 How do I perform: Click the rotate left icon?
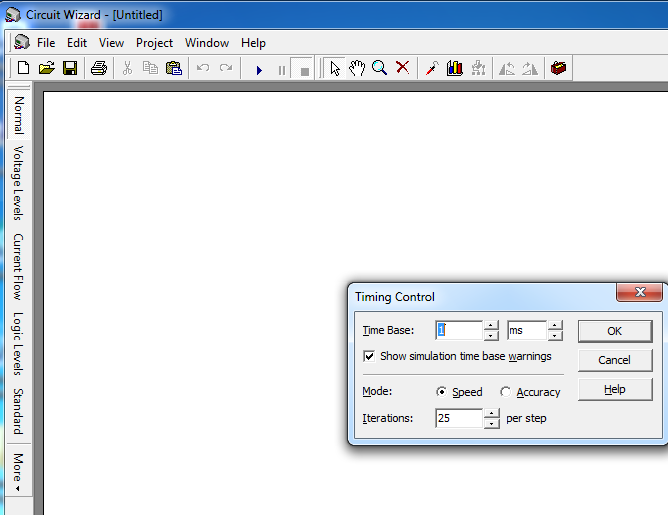[507, 68]
